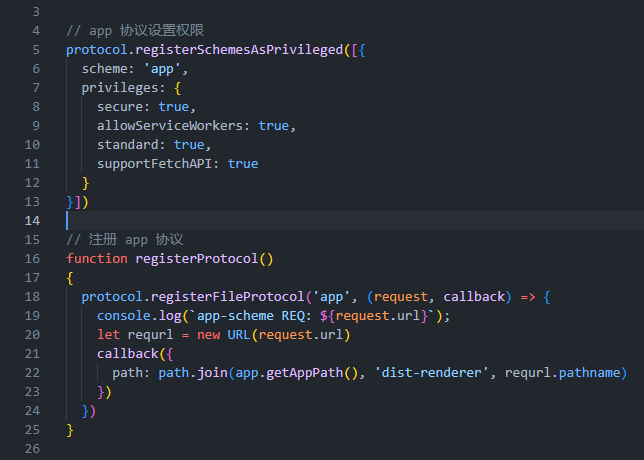Click the 'dist-renderer' string literal
The height and width of the screenshot is (460, 644).
coord(431,373)
